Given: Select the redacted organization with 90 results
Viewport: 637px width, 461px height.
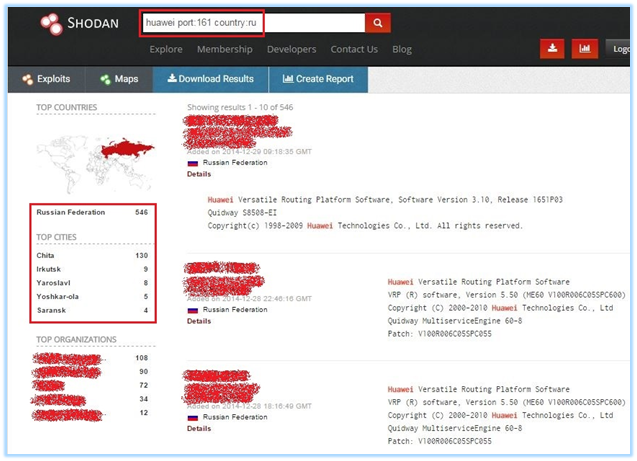Looking at the screenshot, I should tap(90, 372).
